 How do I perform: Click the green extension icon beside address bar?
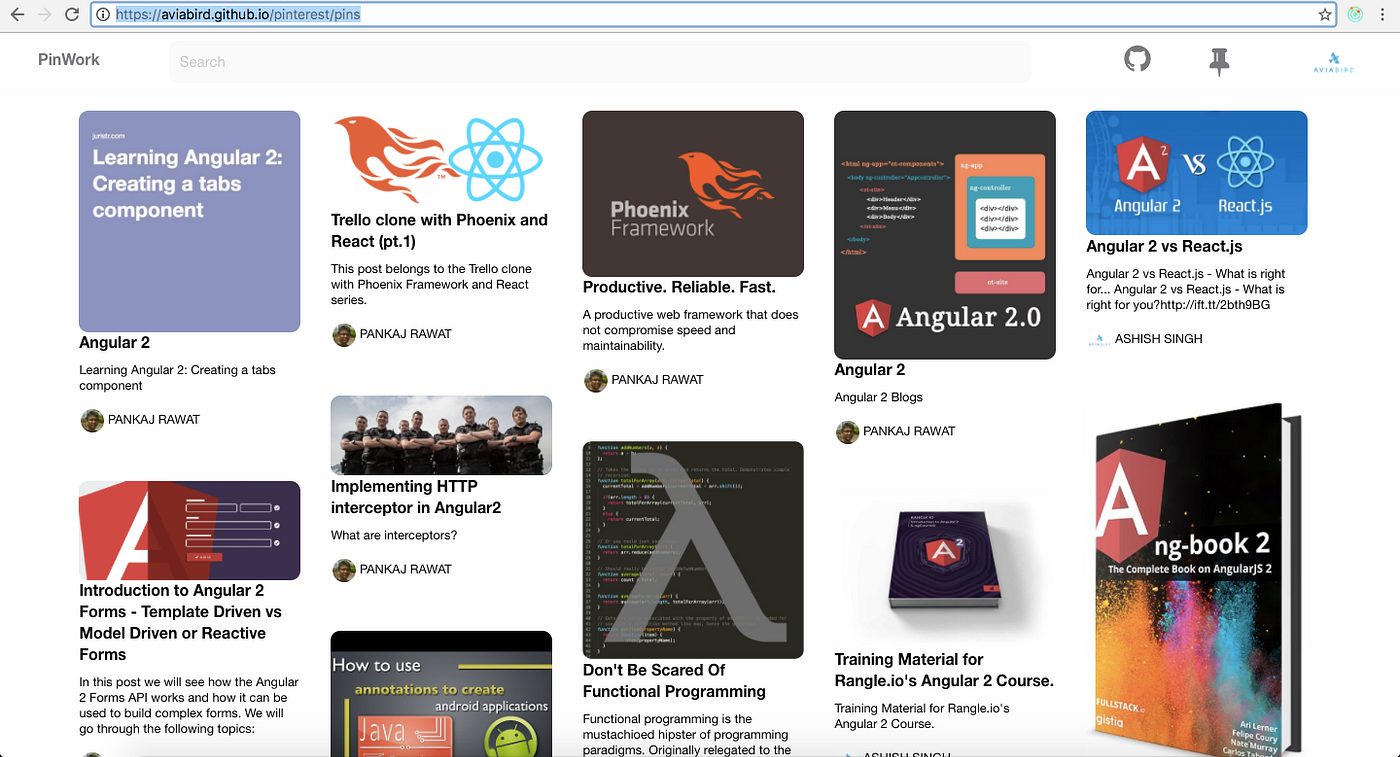click(x=1355, y=14)
